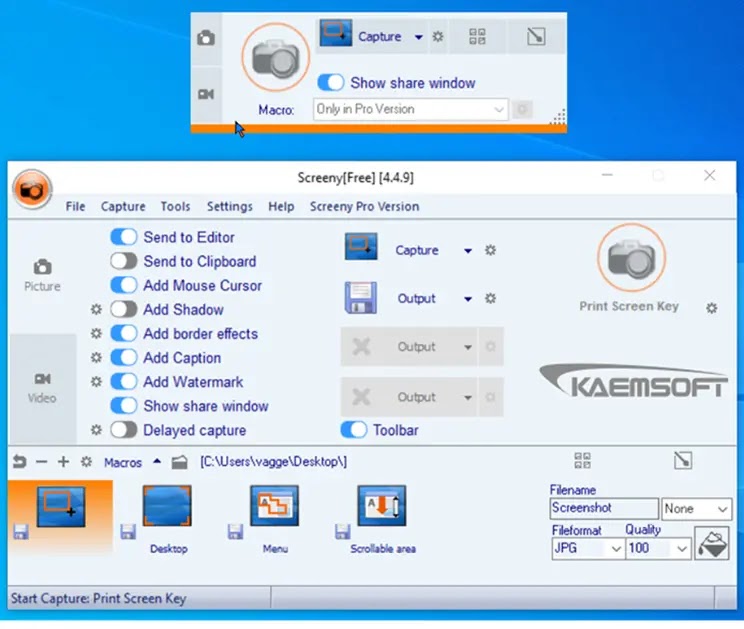Open the Help menu
The width and height of the screenshot is (744, 629).
coord(281,206)
